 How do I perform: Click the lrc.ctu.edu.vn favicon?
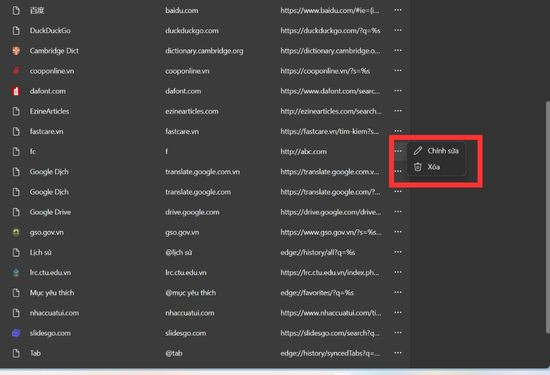click(16, 273)
